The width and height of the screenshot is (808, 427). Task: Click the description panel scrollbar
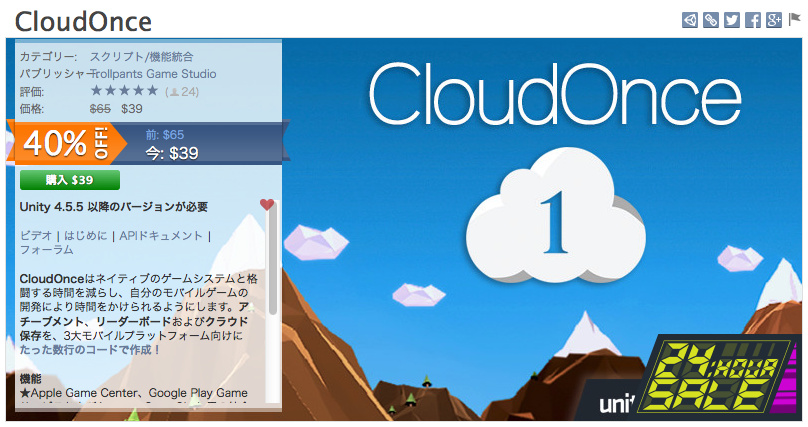[273, 258]
